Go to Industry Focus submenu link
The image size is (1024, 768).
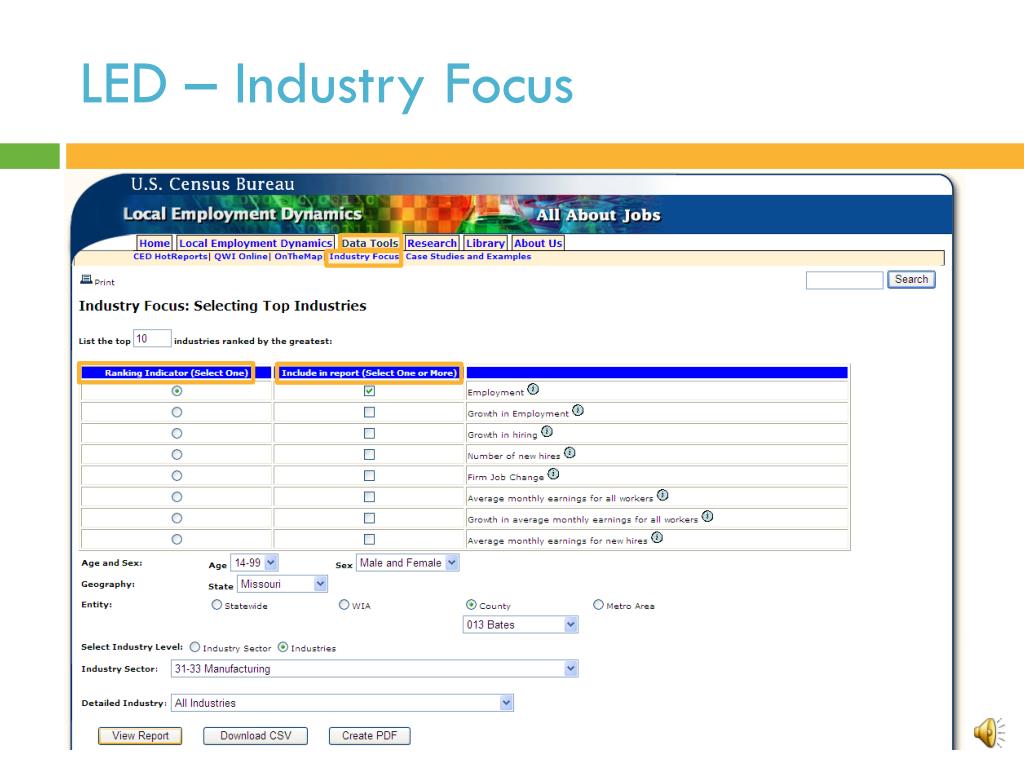pyautogui.click(x=364, y=257)
